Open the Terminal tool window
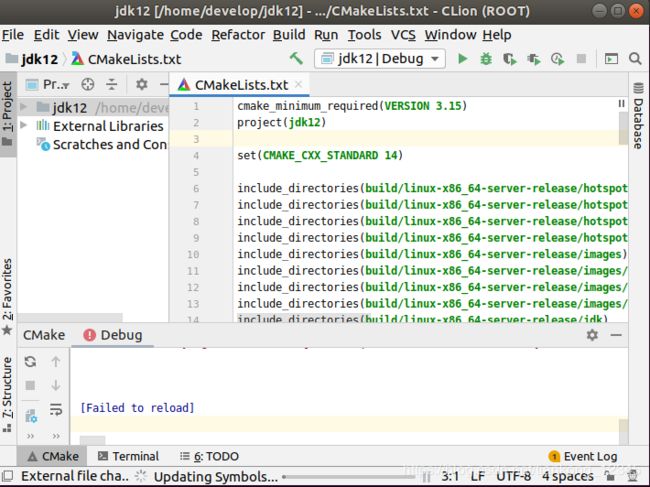This screenshot has height=487, width=650. click(128, 456)
